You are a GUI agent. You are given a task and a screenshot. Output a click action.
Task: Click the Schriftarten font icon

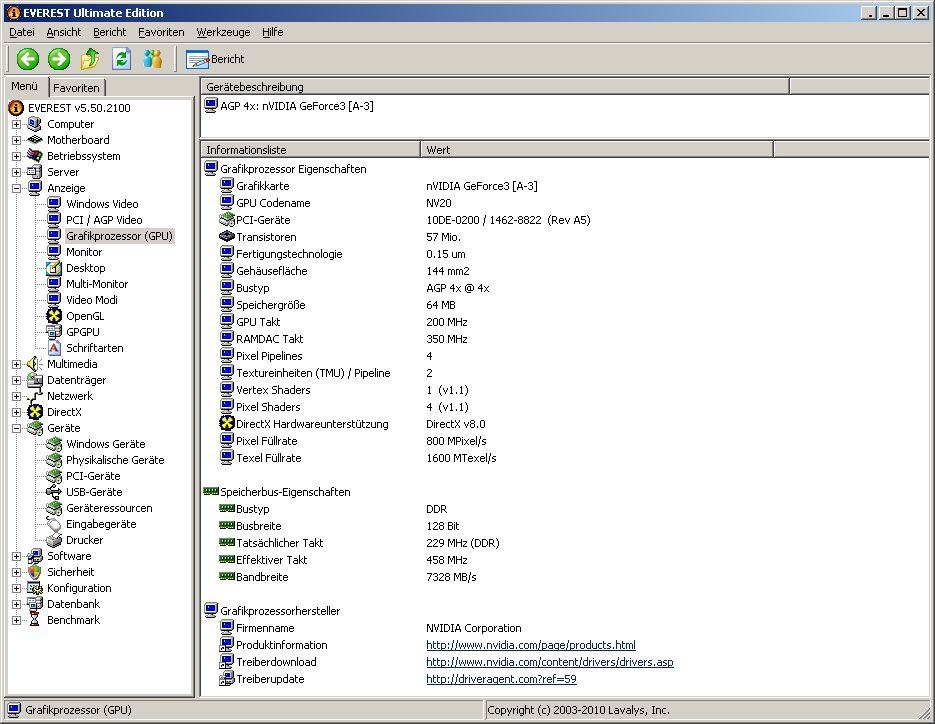[54, 348]
